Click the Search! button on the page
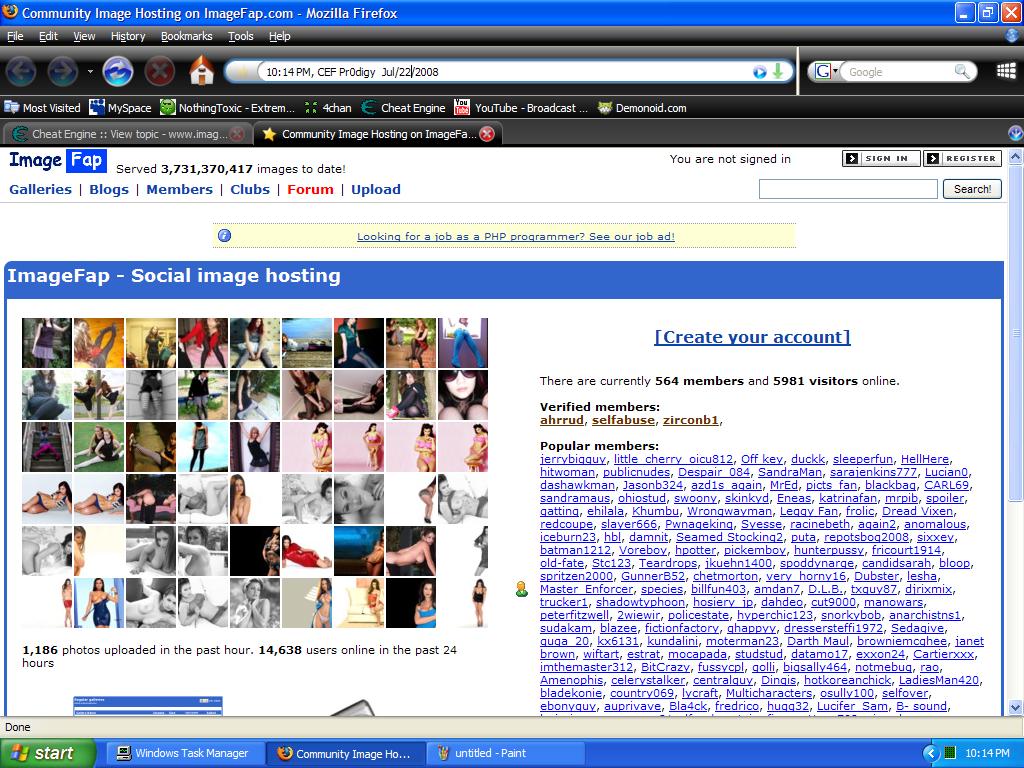The image size is (1024, 768). pos(972,189)
